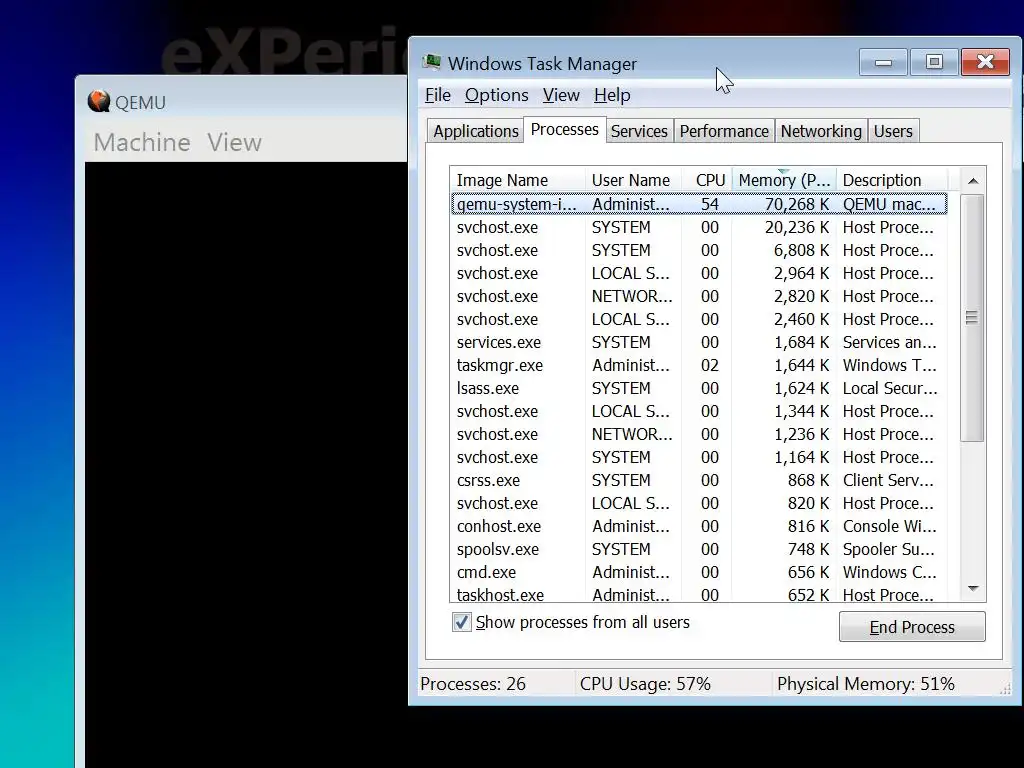Click the Console Wi... description cell

point(889,526)
